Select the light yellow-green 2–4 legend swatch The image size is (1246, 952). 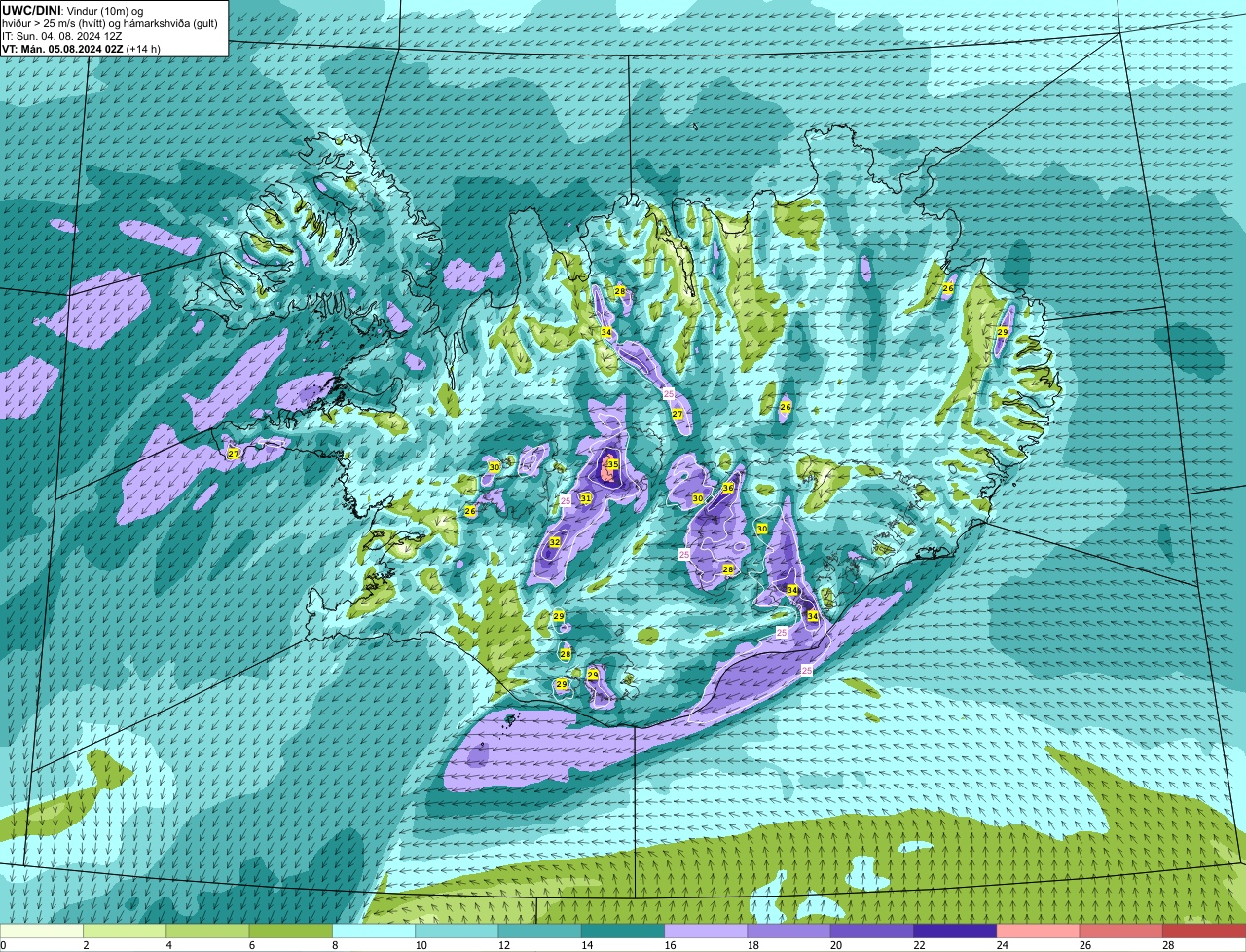click(x=126, y=931)
